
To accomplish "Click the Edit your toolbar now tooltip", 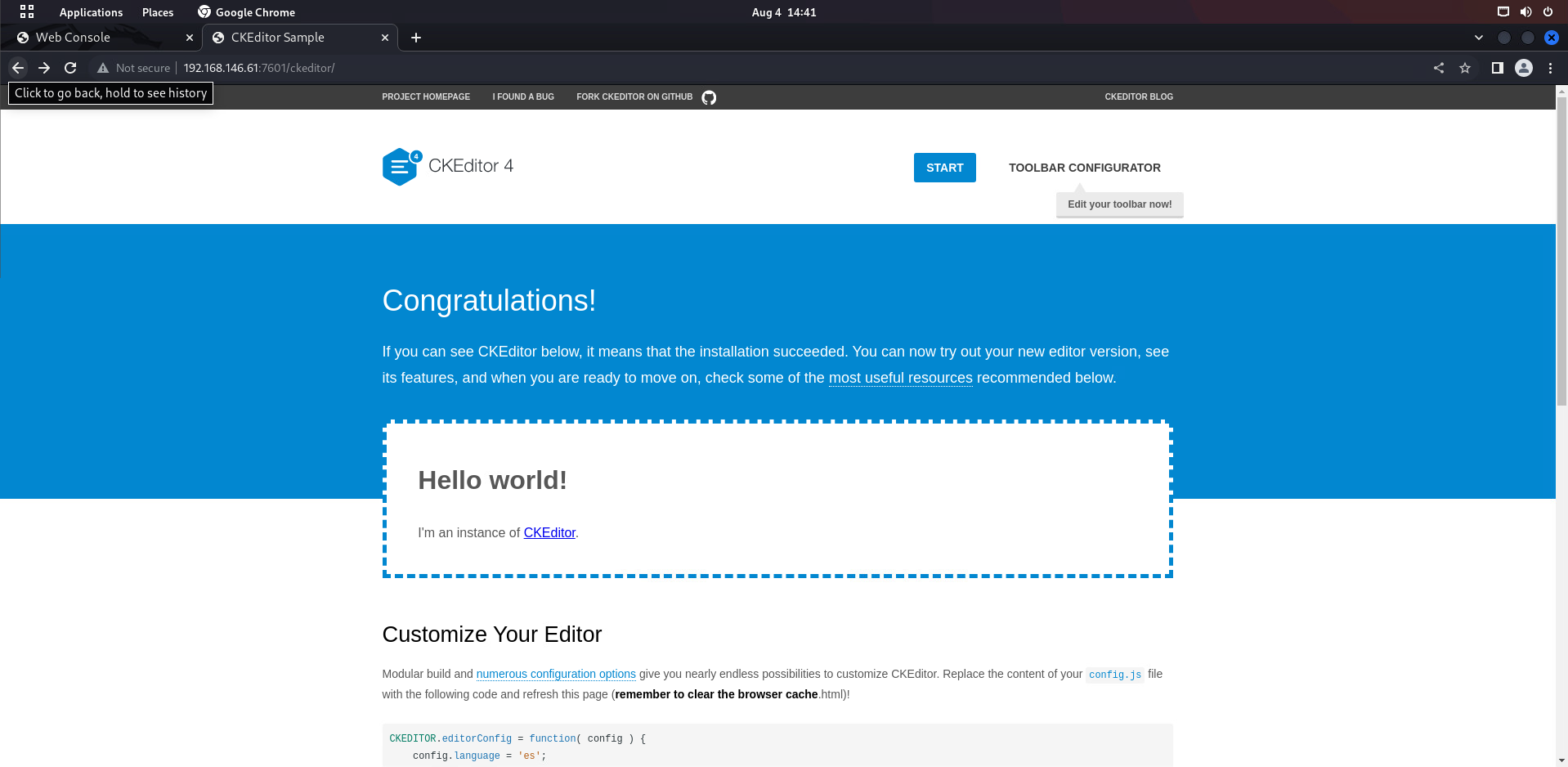I will click(x=1120, y=204).
